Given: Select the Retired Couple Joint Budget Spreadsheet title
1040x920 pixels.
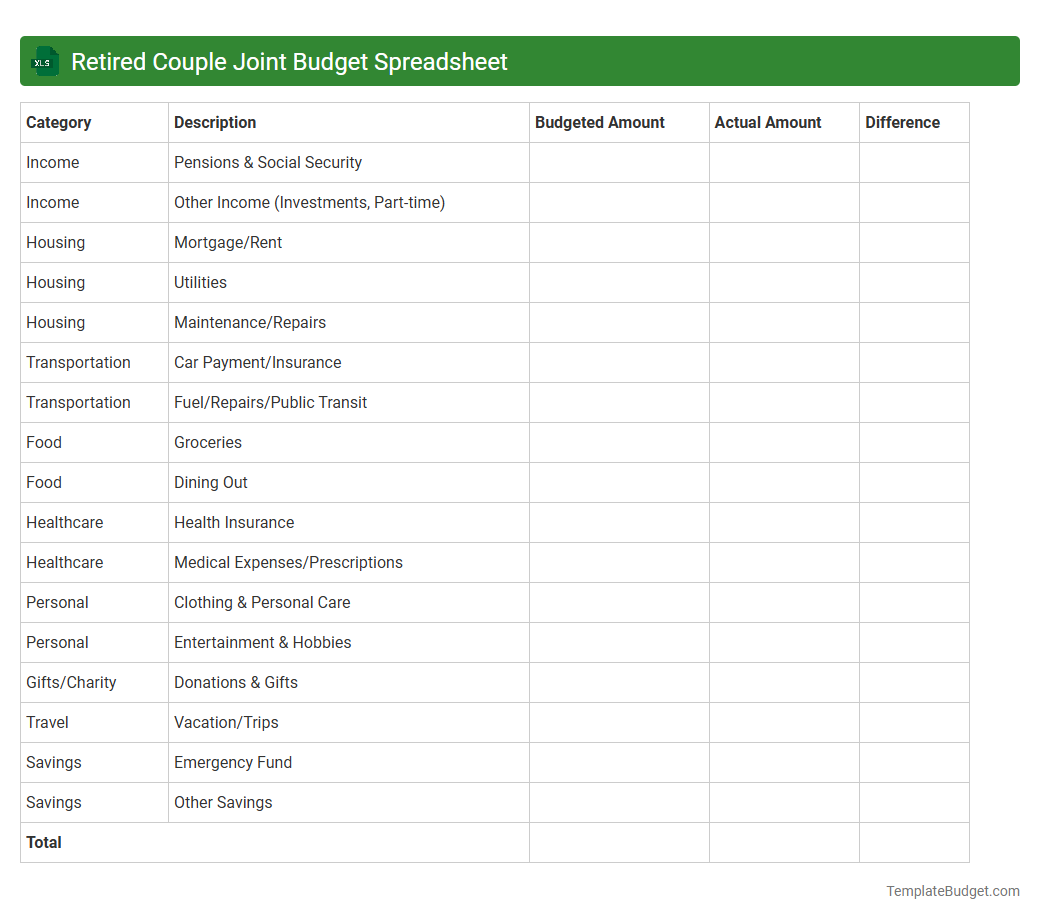Looking at the screenshot, I should coord(289,61).
